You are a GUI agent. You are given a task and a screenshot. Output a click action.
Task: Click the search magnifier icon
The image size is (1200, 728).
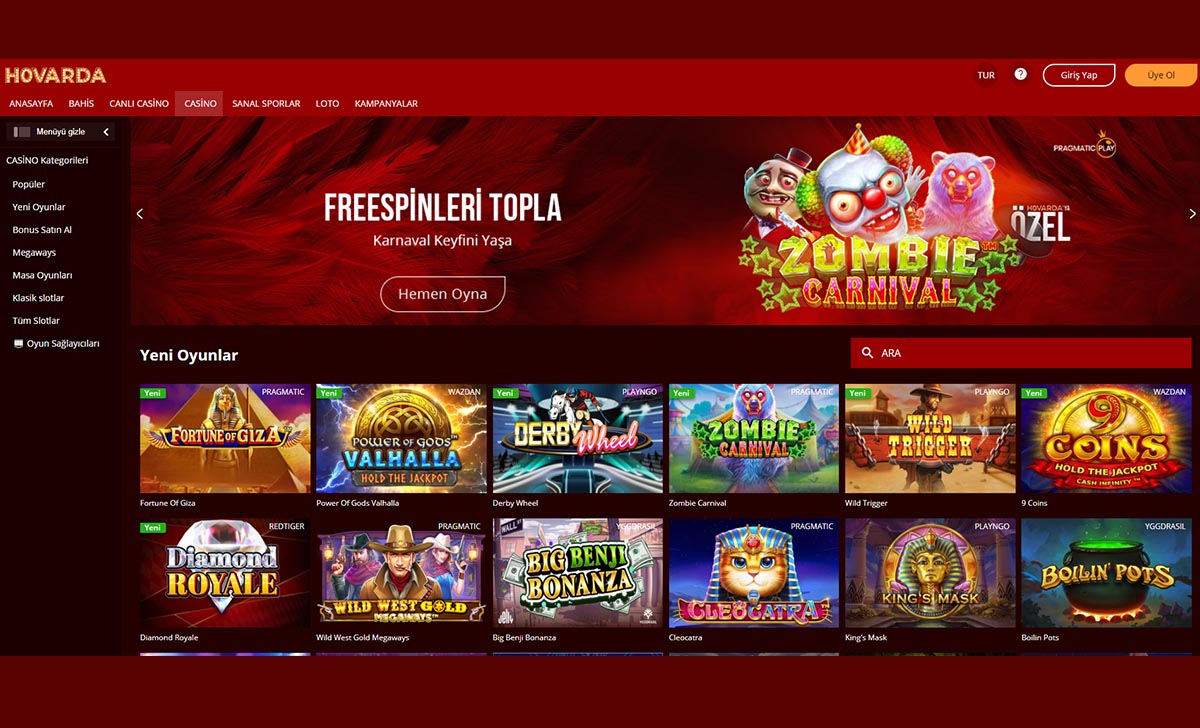click(867, 353)
